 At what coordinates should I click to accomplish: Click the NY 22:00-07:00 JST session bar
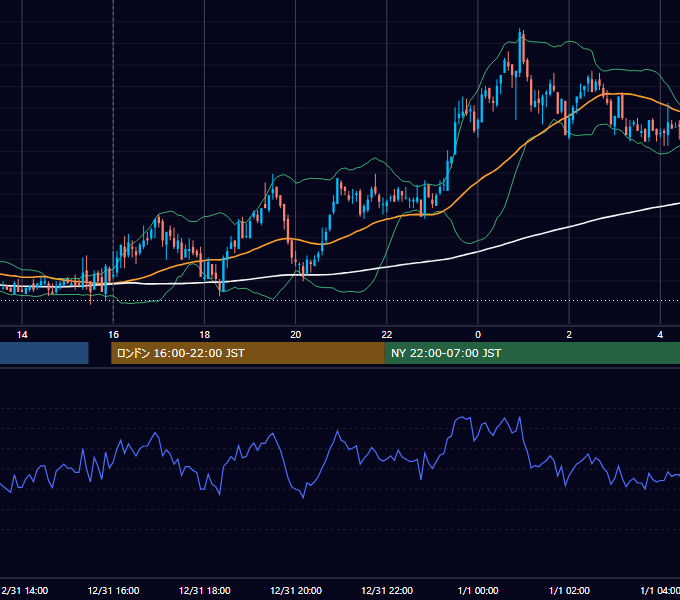click(532, 353)
